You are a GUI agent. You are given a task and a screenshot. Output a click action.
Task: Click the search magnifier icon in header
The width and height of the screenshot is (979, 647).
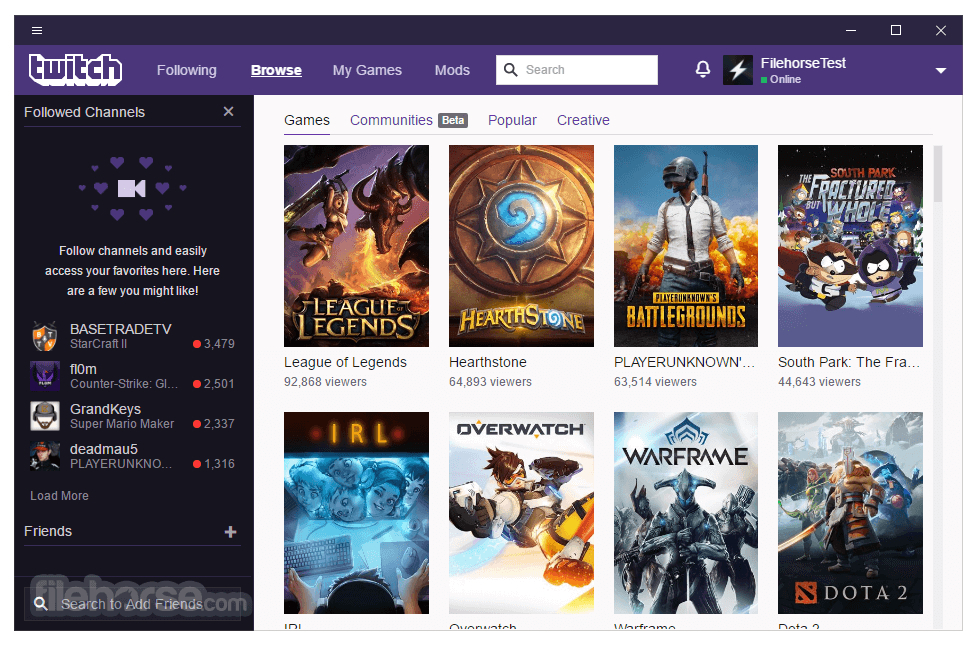pos(510,70)
